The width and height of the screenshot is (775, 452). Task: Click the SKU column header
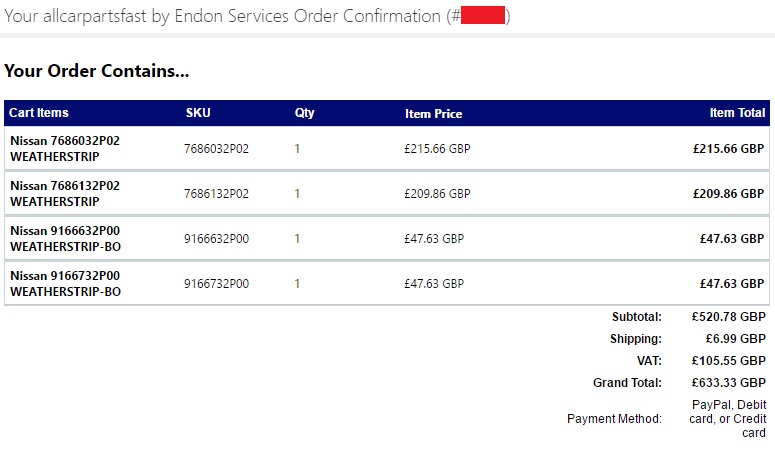tap(198, 113)
